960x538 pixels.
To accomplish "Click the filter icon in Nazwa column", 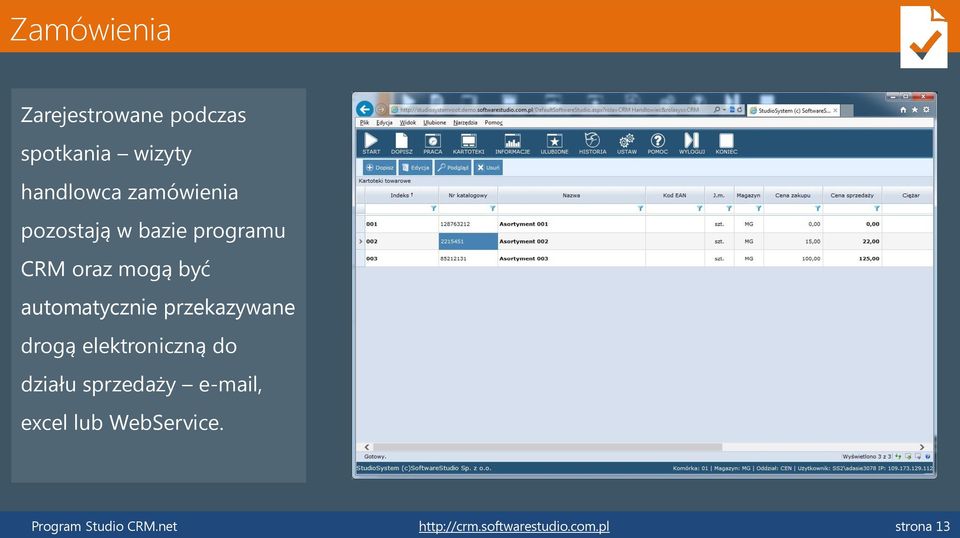I will 640,209.
